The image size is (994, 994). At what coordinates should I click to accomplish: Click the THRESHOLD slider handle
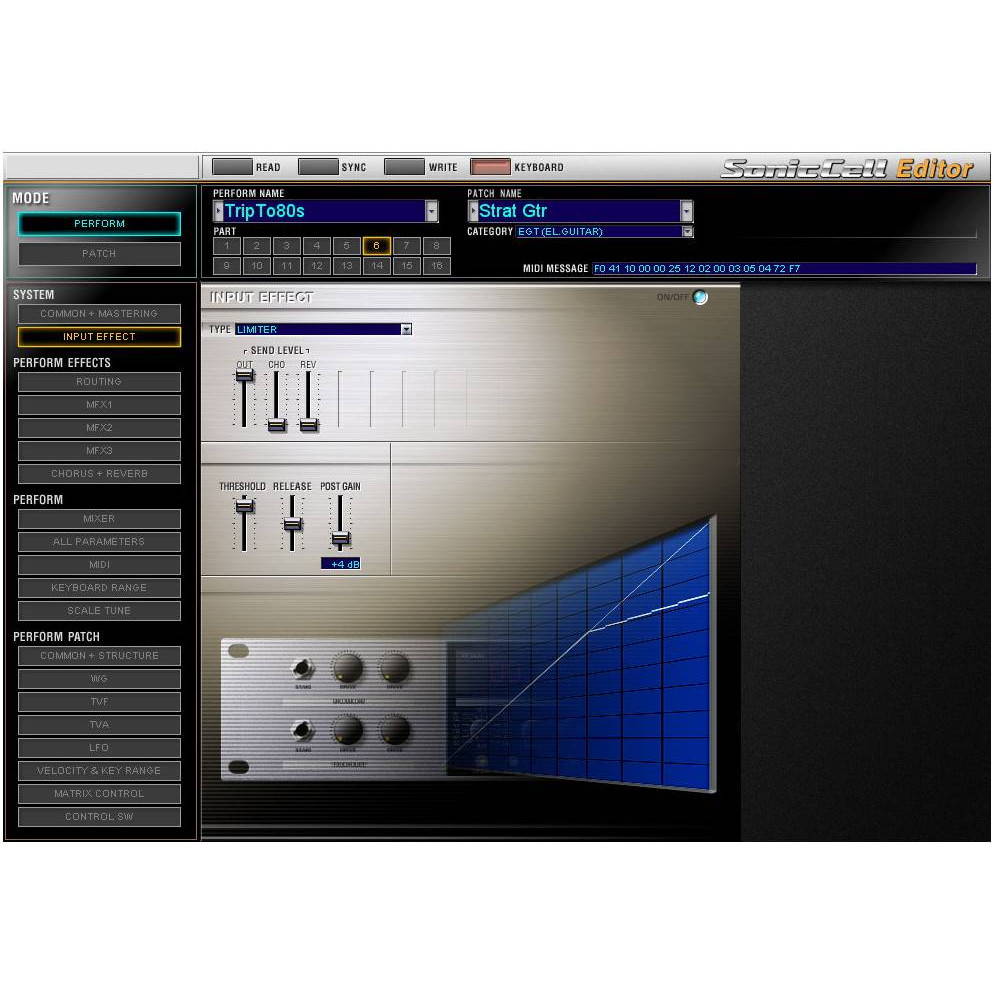coord(245,505)
